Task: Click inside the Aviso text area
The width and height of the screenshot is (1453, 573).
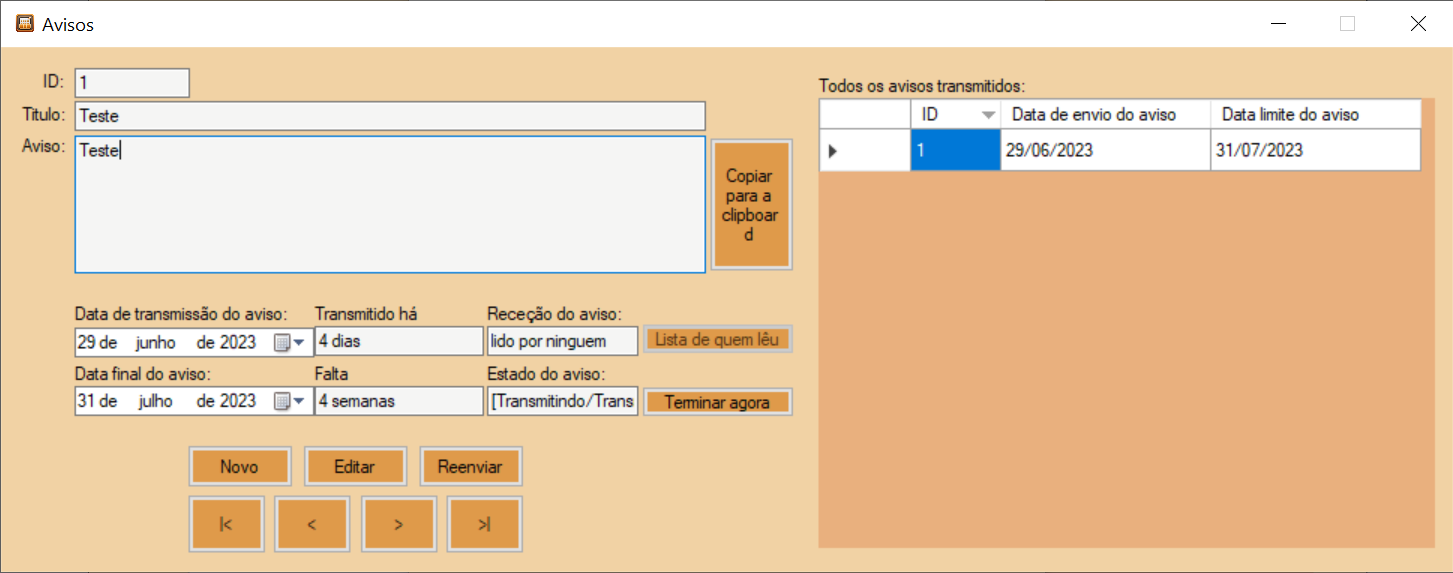Action: 390,205
